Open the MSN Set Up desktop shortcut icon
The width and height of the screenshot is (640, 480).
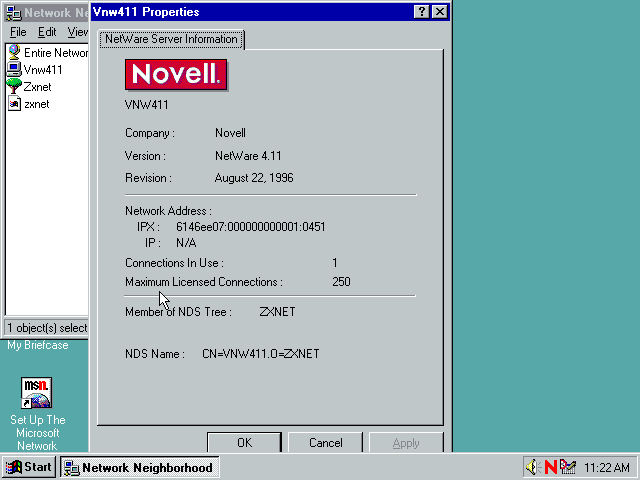click(x=36, y=393)
